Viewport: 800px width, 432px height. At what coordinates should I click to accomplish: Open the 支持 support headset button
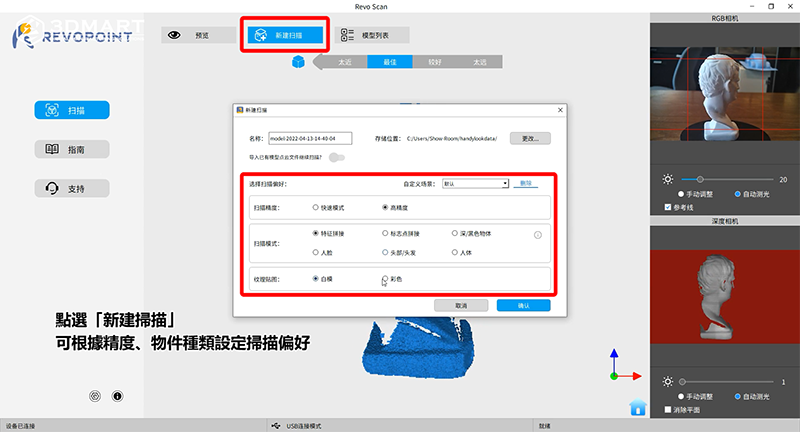(71, 188)
